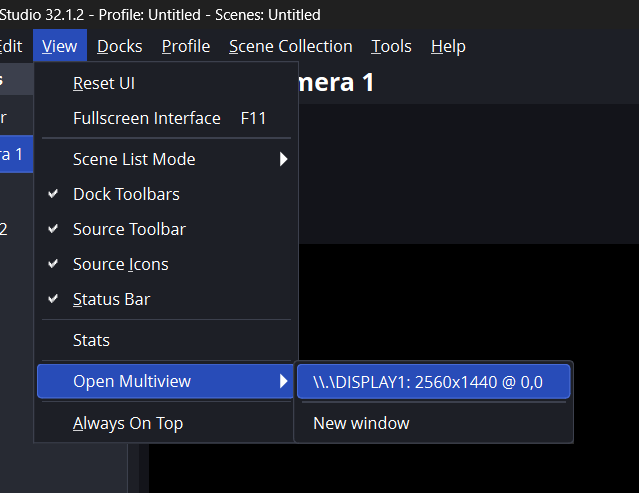Enable Always On Top option
This screenshot has height=493, width=639.
(167, 423)
